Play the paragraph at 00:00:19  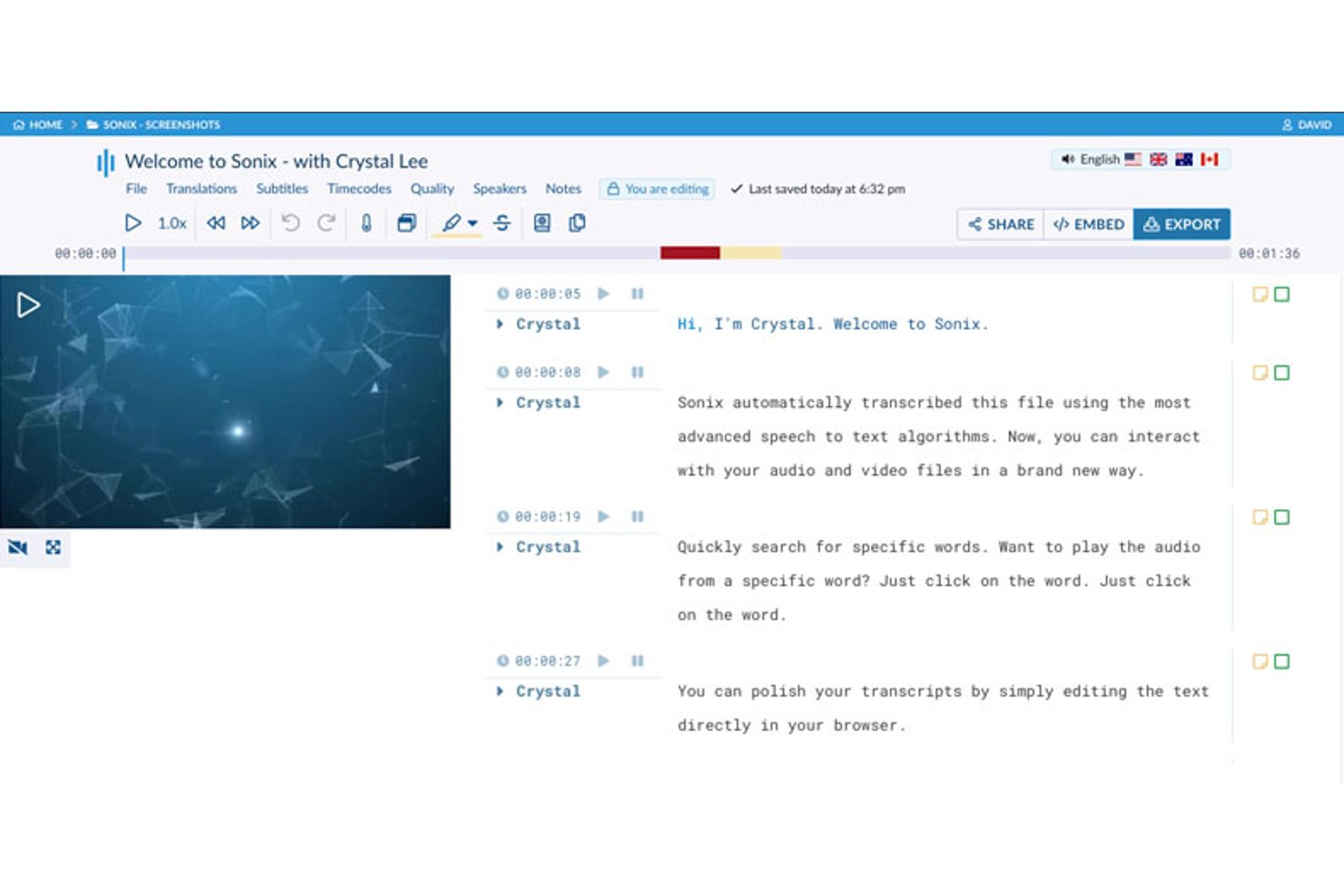(x=603, y=517)
